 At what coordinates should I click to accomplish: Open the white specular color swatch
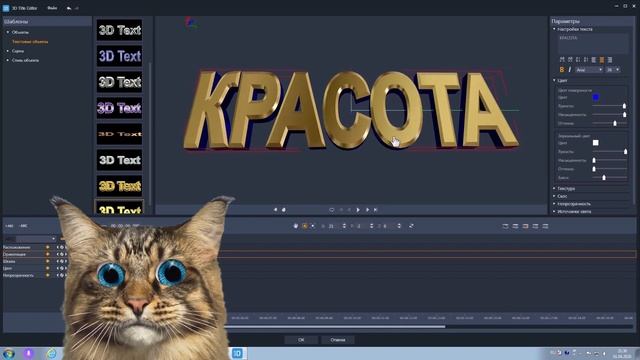coord(596,142)
